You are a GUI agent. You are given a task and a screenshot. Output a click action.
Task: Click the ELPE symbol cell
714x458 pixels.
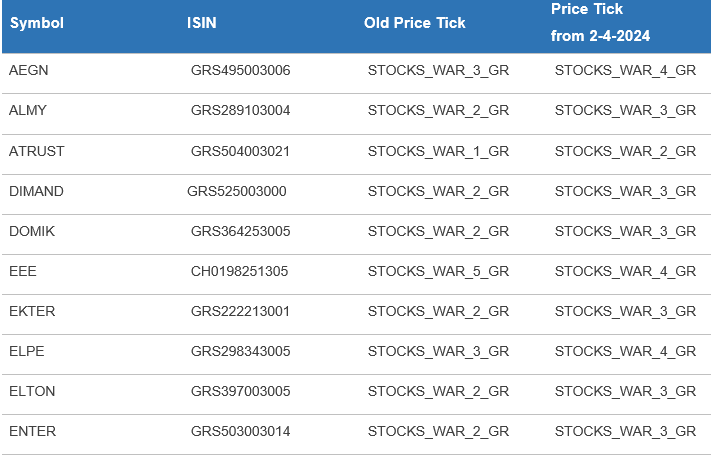tap(27, 351)
